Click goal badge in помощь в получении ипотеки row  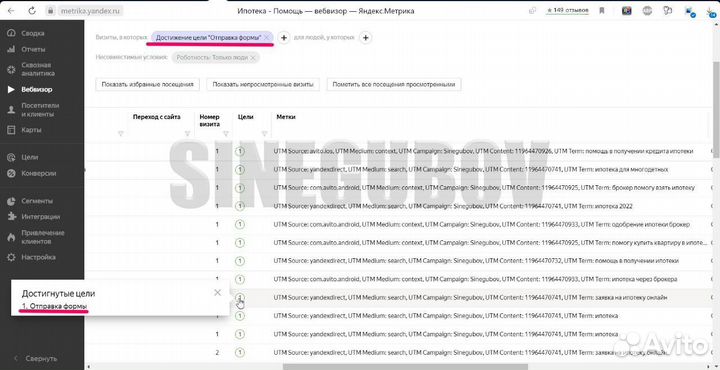tap(240, 261)
